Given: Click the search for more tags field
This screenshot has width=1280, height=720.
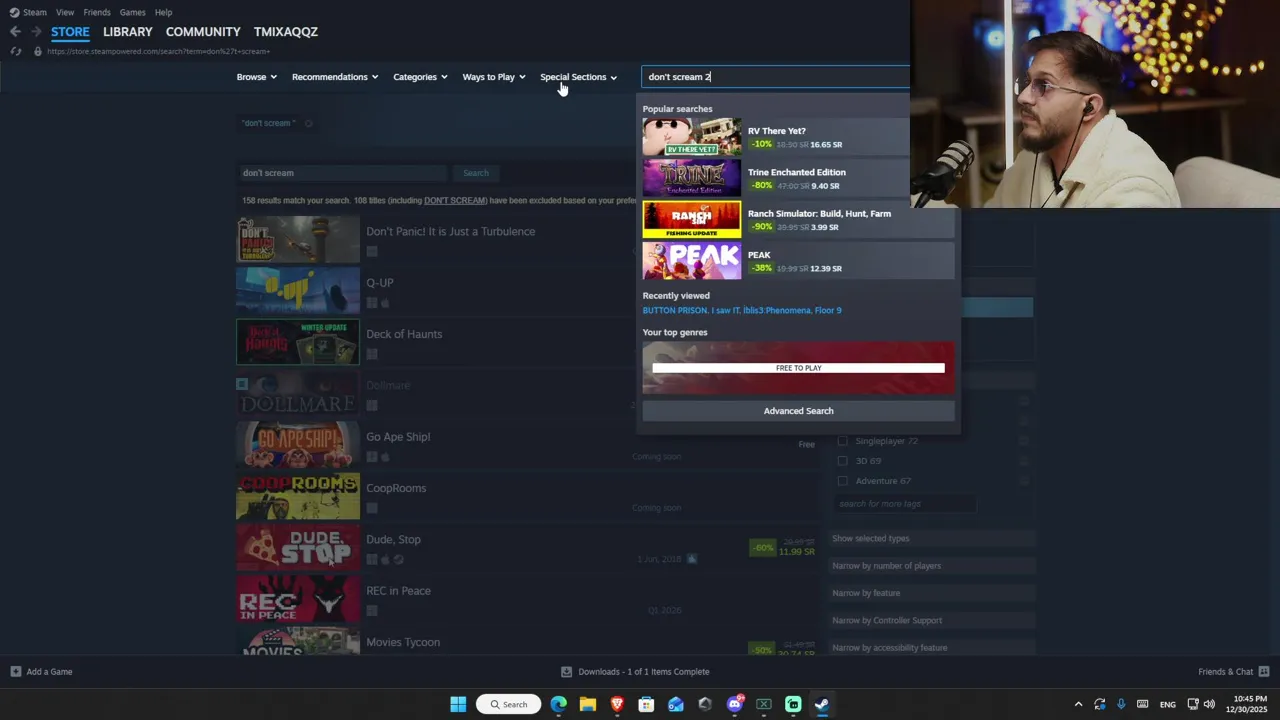Looking at the screenshot, I should tap(905, 504).
